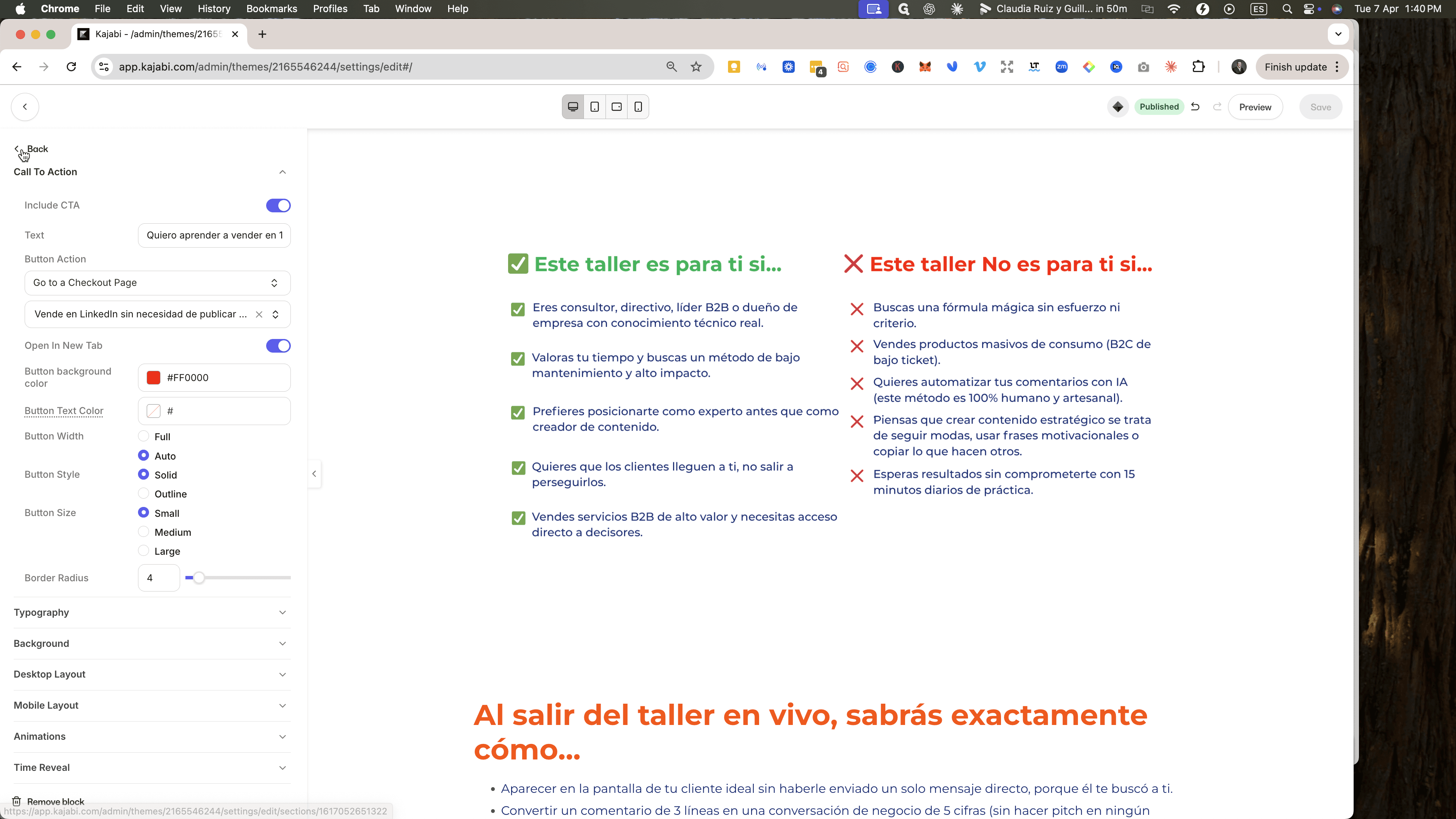The width and height of the screenshot is (1456, 819).
Task: Click the Back link in sidebar
Action: (31, 149)
